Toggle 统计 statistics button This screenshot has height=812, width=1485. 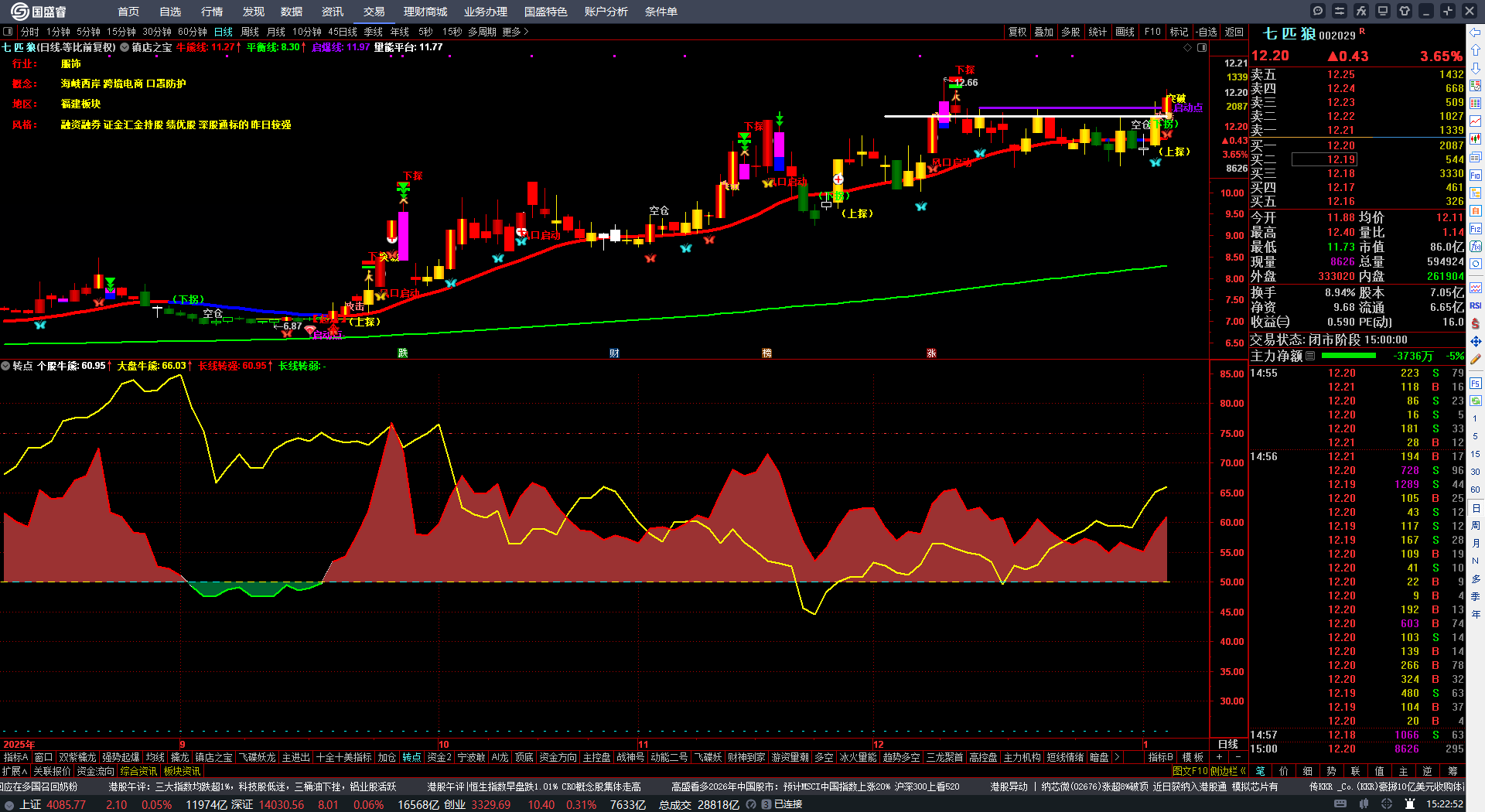1098,32
